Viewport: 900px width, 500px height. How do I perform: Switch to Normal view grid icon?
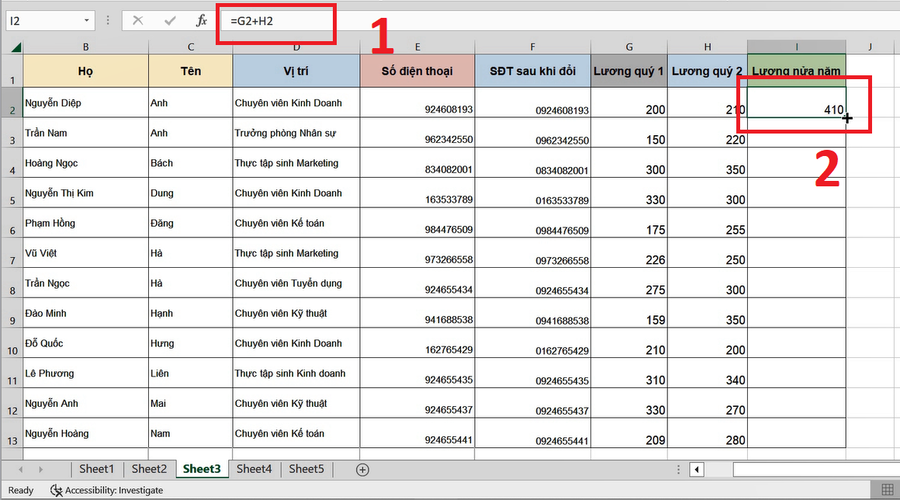click(x=887, y=490)
